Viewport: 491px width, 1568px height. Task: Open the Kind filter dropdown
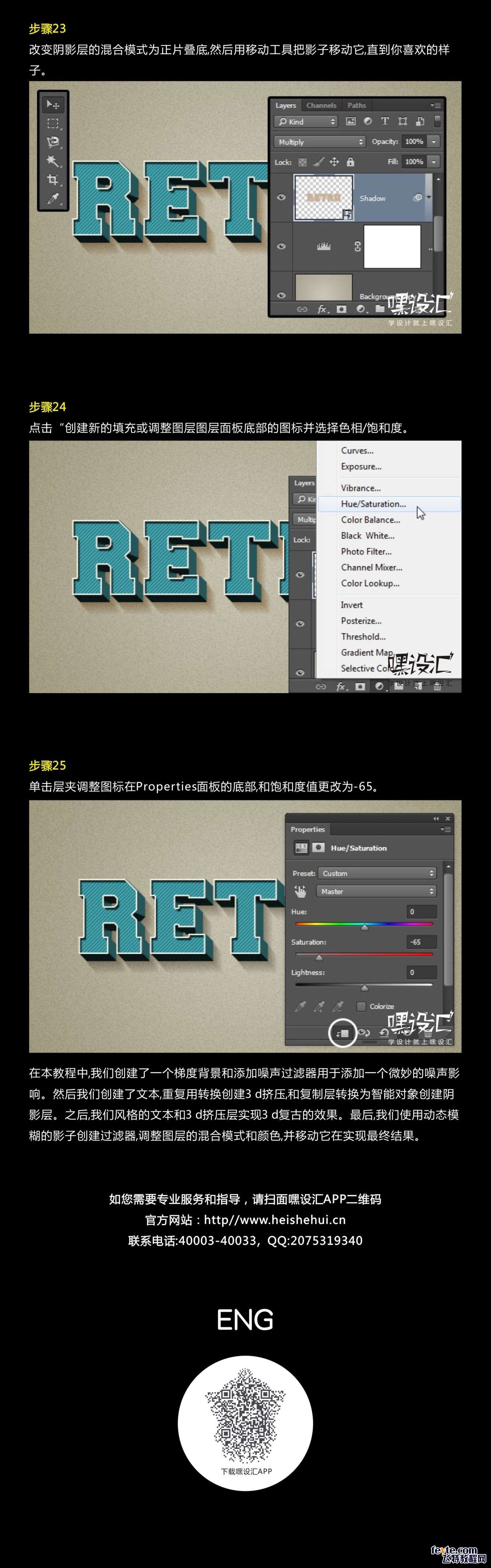click(x=306, y=121)
